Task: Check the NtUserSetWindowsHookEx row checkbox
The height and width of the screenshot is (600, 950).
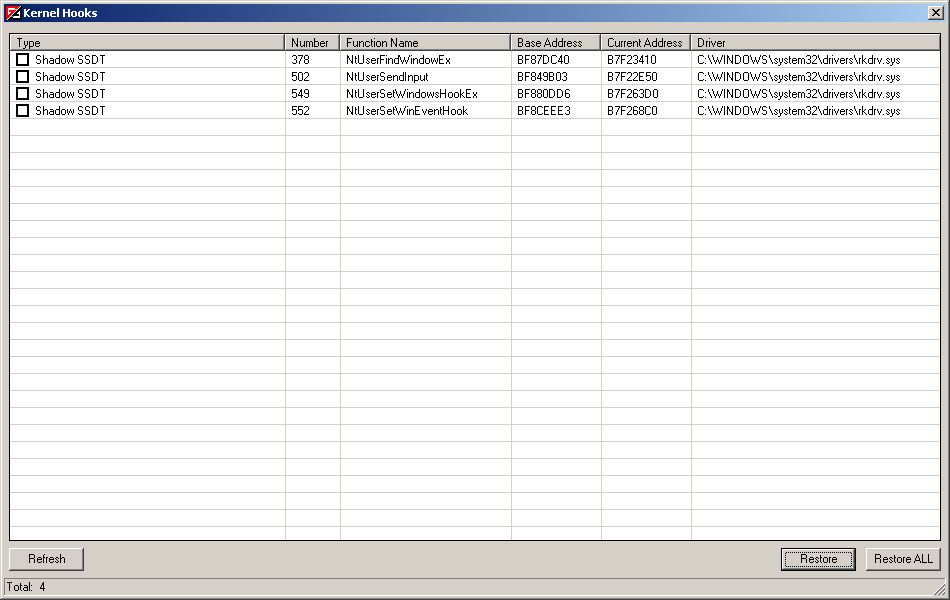Action: [x=22, y=93]
